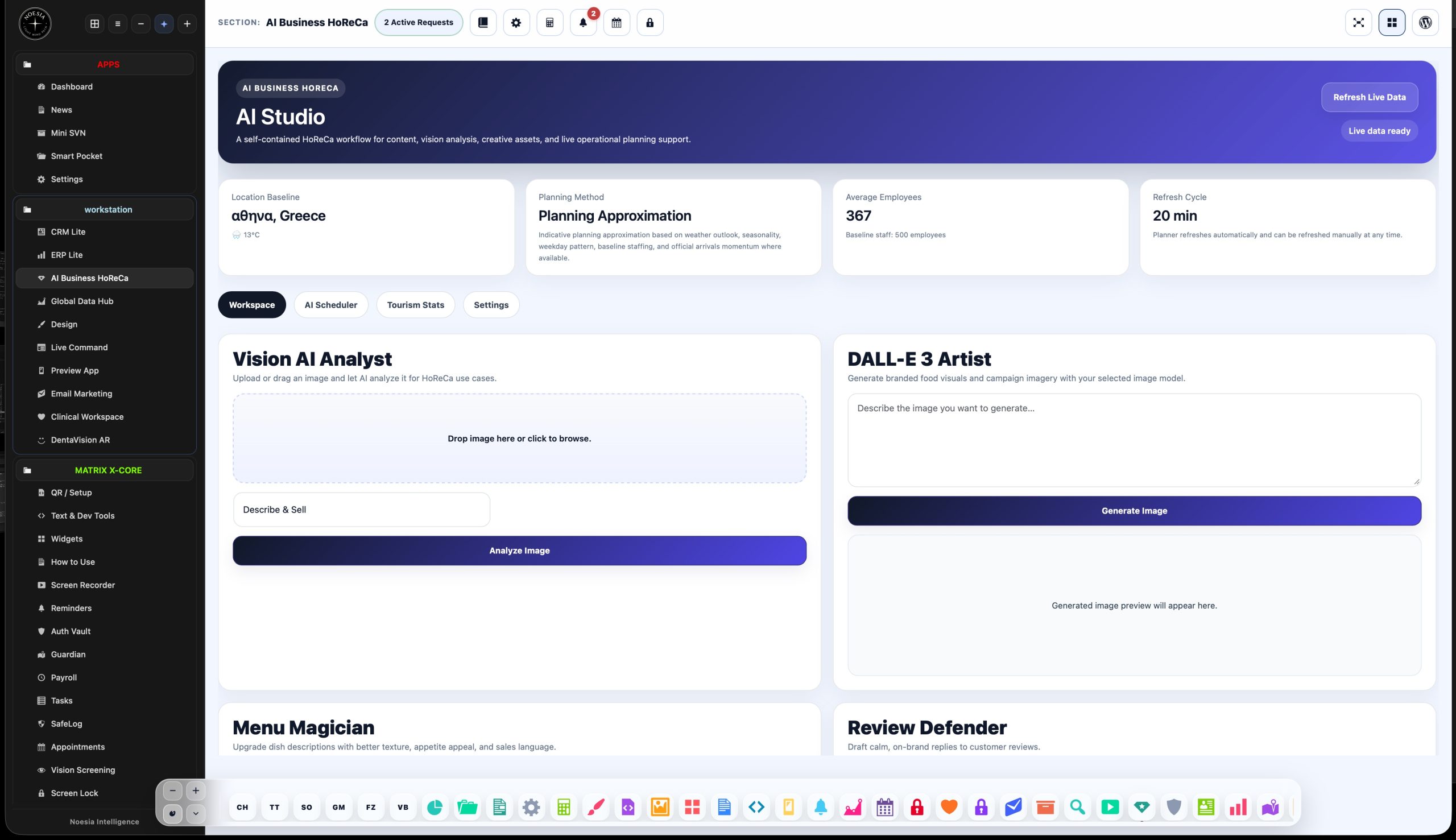The height and width of the screenshot is (840, 1456).
Task: Switch to the AI Scheduler tab
Action: [x=331, y=305]
